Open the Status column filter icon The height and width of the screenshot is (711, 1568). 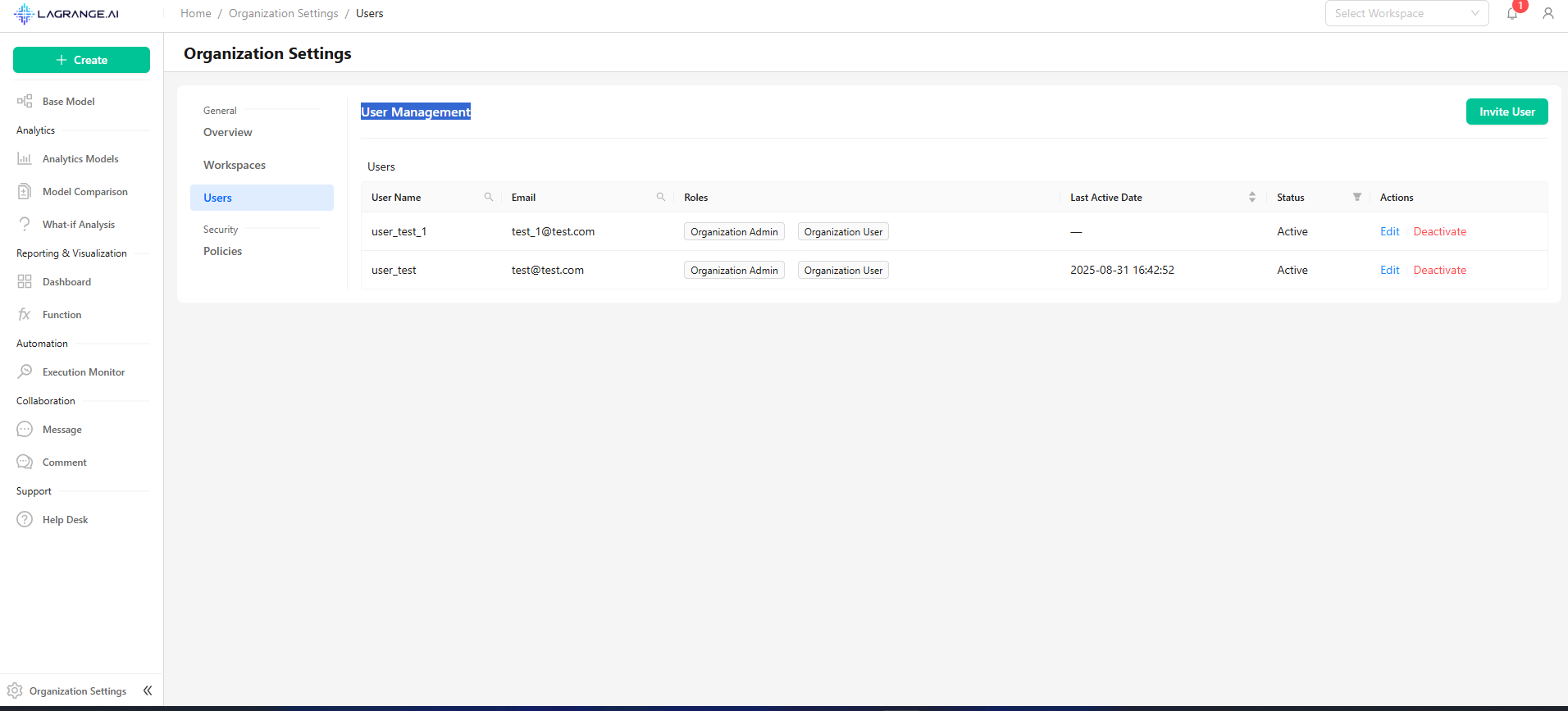point(1357,197)
